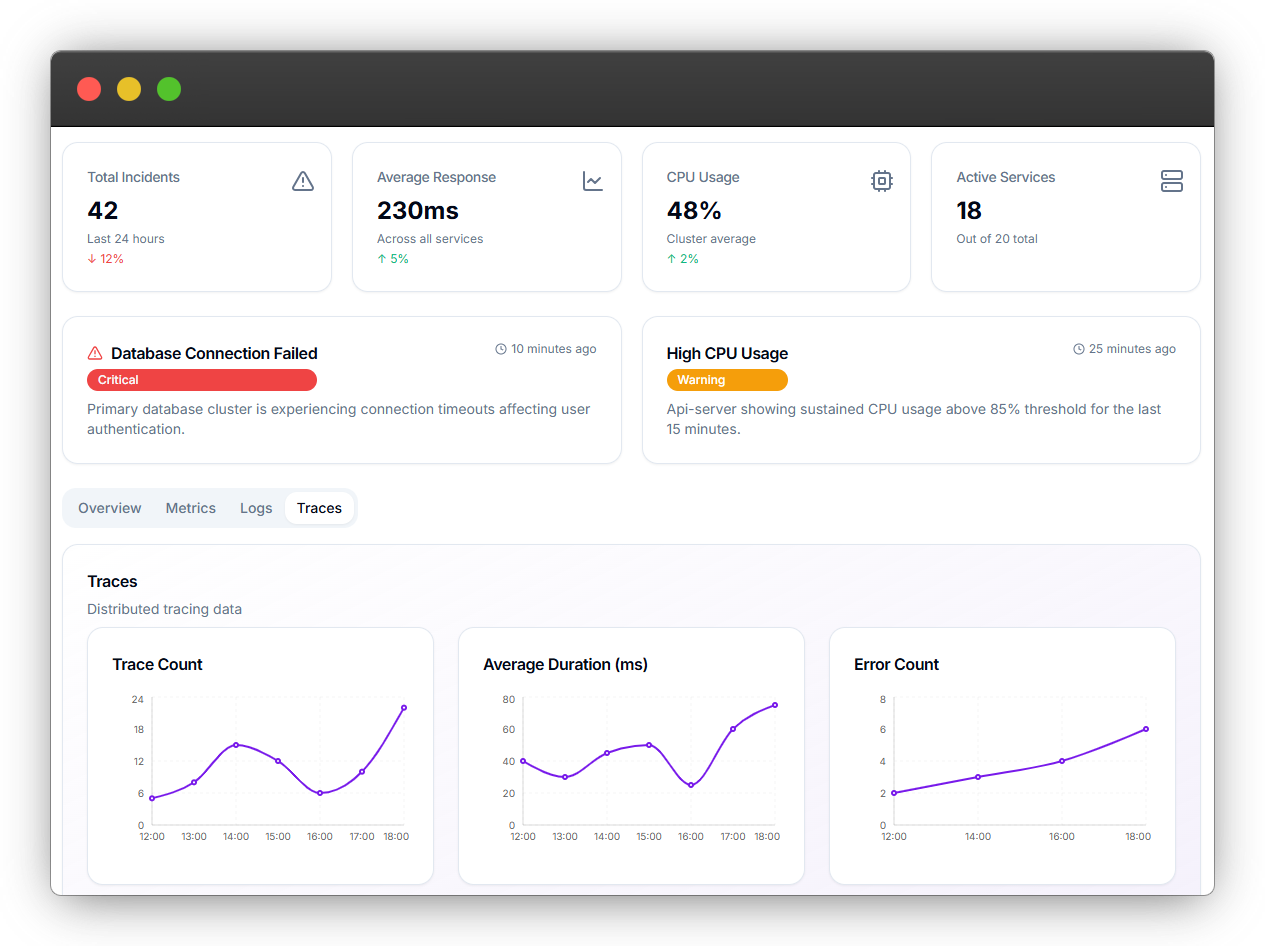Click the Warning severity badge
1265x946 pixels.
[727, 380]
